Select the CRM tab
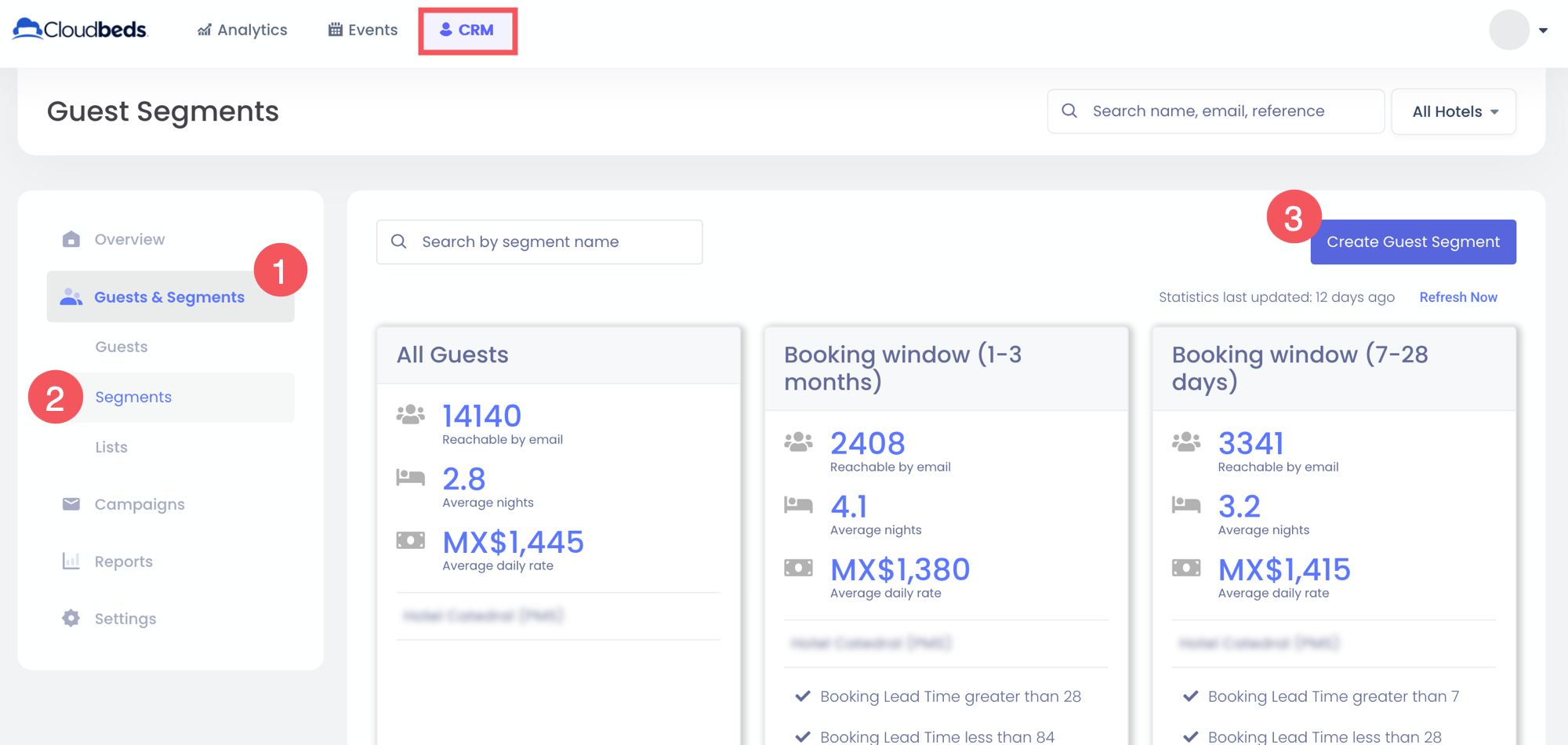This screenshot has height=745, width=1568. click(467, 30)
